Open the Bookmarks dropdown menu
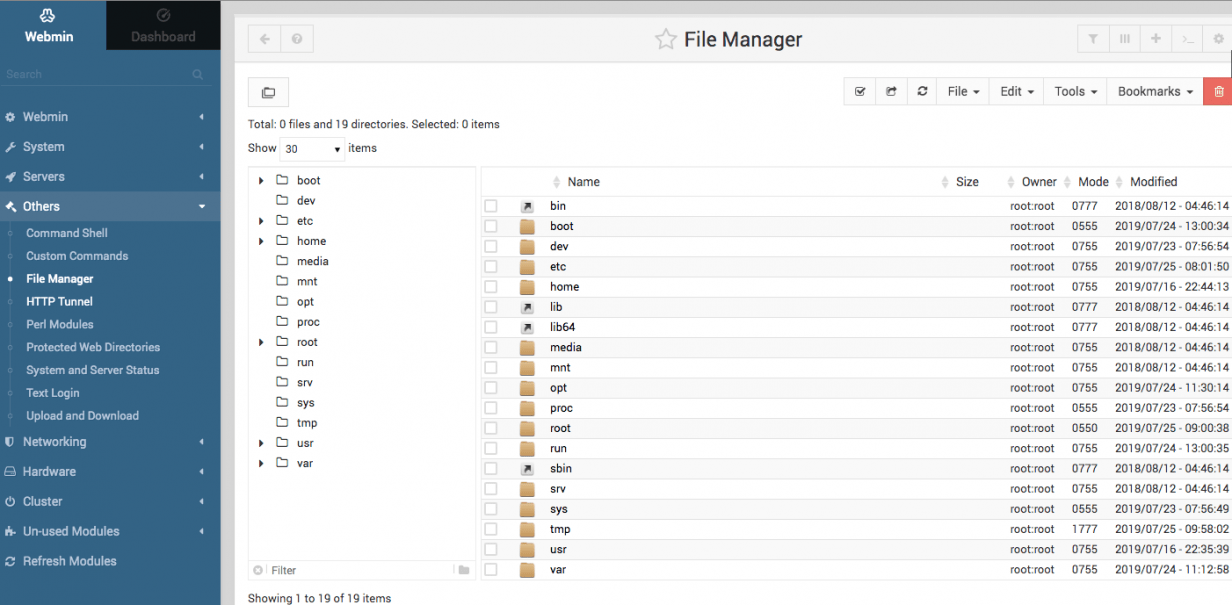1232x605 pixels. pos(1155,91)
